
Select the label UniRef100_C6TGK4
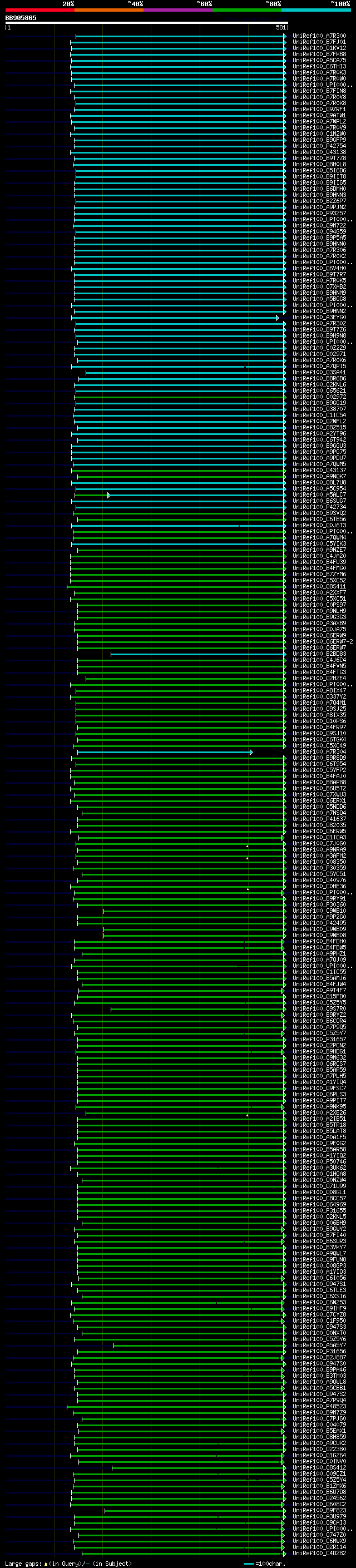click(319, 740)
